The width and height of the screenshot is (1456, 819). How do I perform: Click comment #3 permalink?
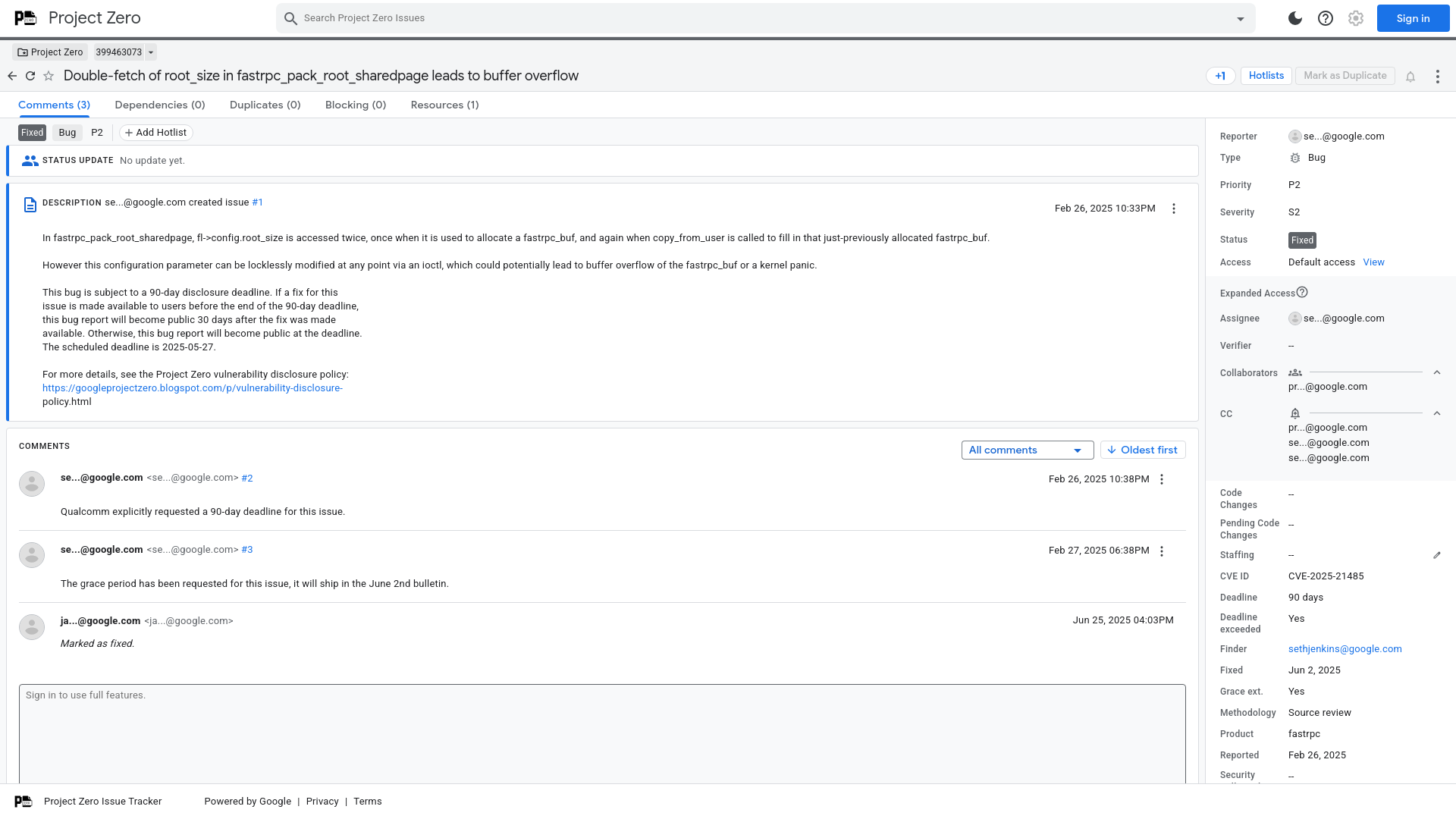[247, 550]
